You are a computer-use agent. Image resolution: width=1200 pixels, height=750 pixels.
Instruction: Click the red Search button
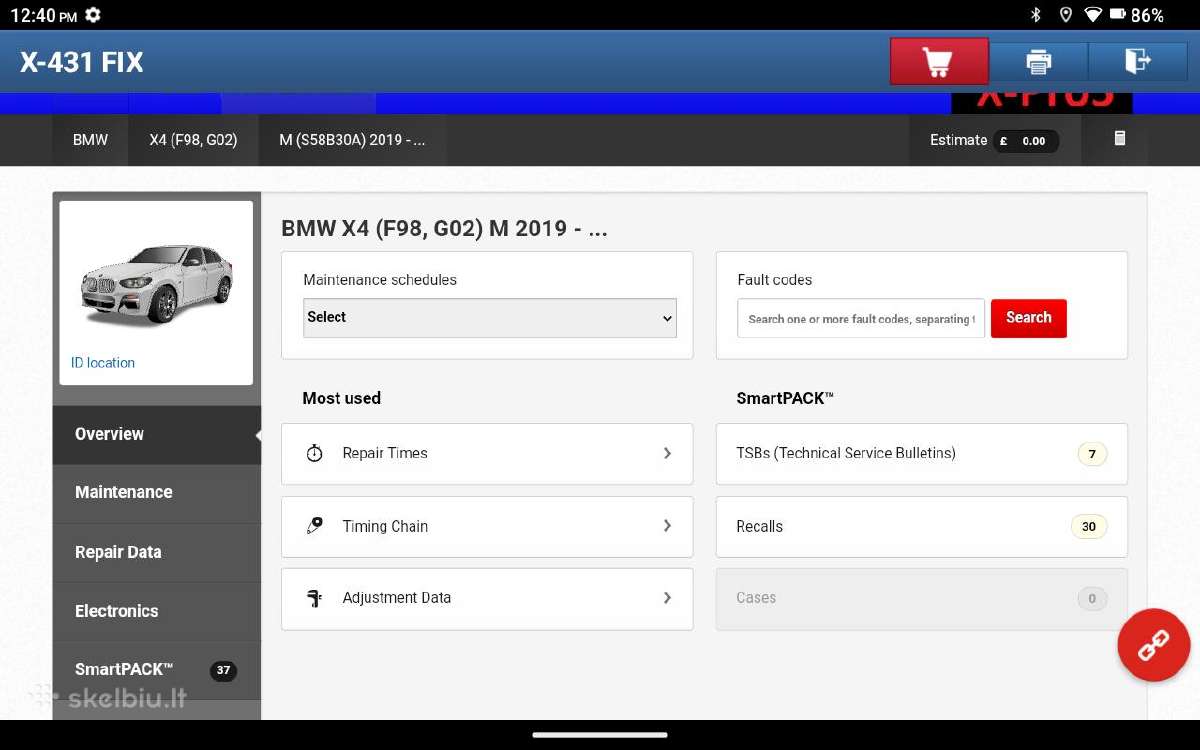pyautogui.click(x=1029, y=318)
